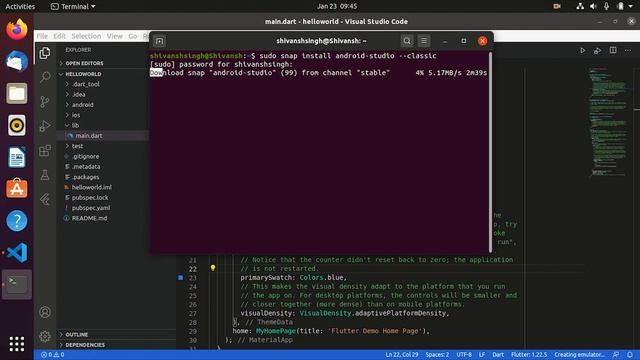The image size is (640, 360).
Task: Show Applications grid in the dock
Action: (x=17, y=344)
